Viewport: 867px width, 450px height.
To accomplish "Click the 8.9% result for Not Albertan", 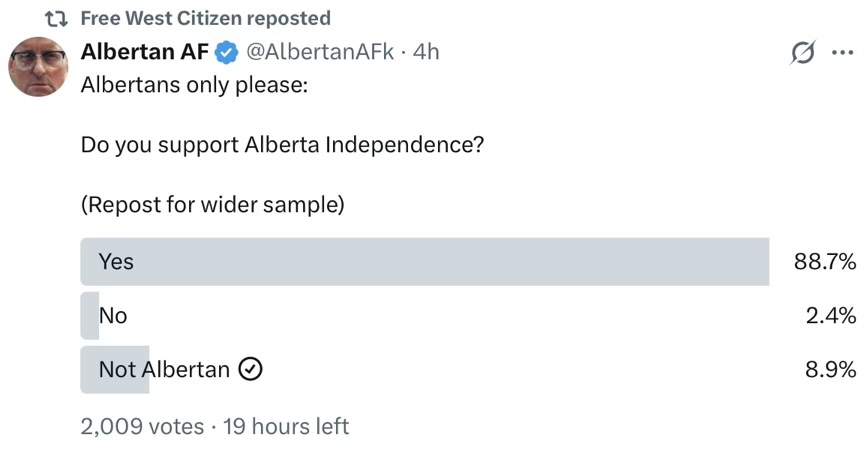I will pos(831,370).
